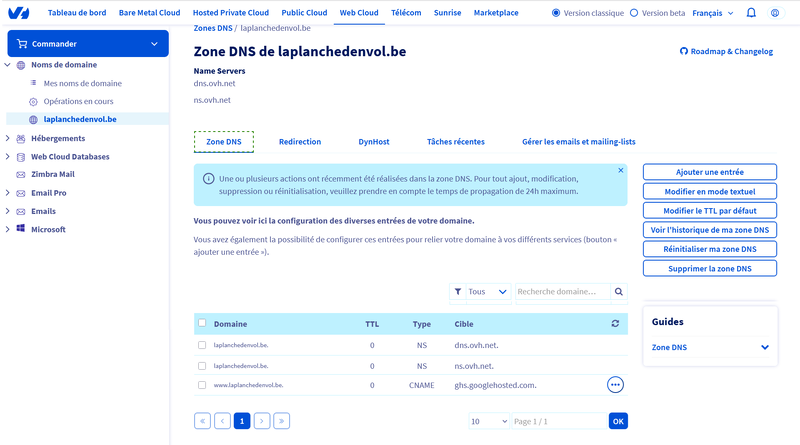The image size is (800, 445).
Task: Click the Microsoft Windows logo icon
Action: (x=21, y=229)
